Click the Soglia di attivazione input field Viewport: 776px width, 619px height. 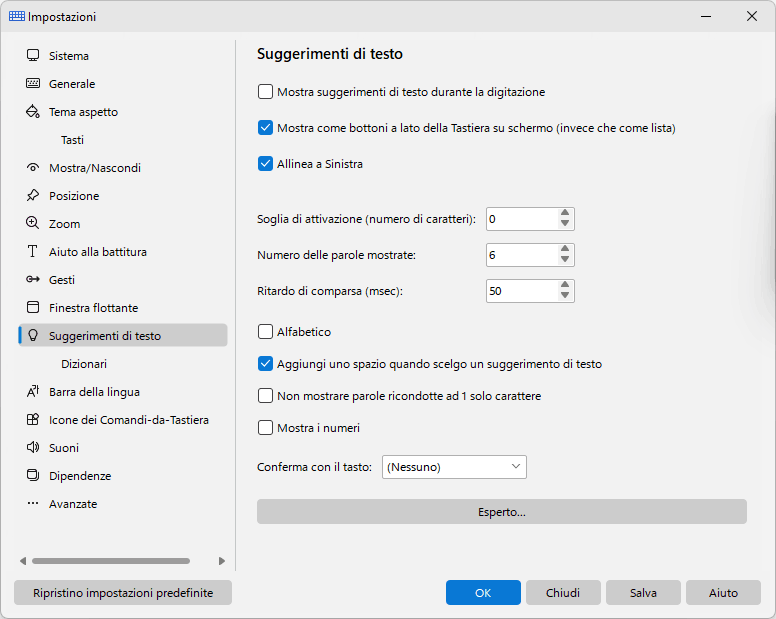tap(522, 219)
